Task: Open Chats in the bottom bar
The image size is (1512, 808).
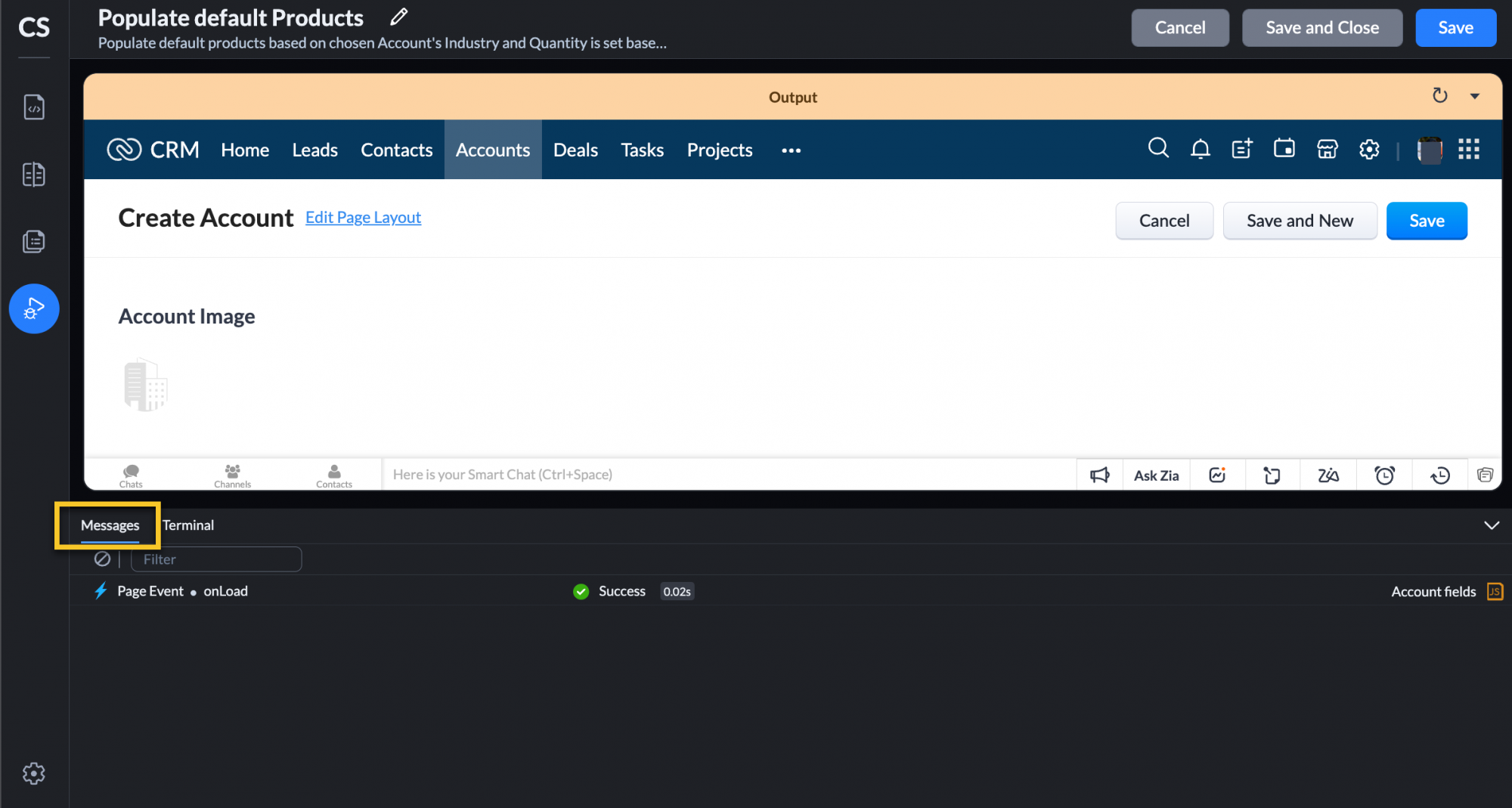Action: click(x=131, y=475)
